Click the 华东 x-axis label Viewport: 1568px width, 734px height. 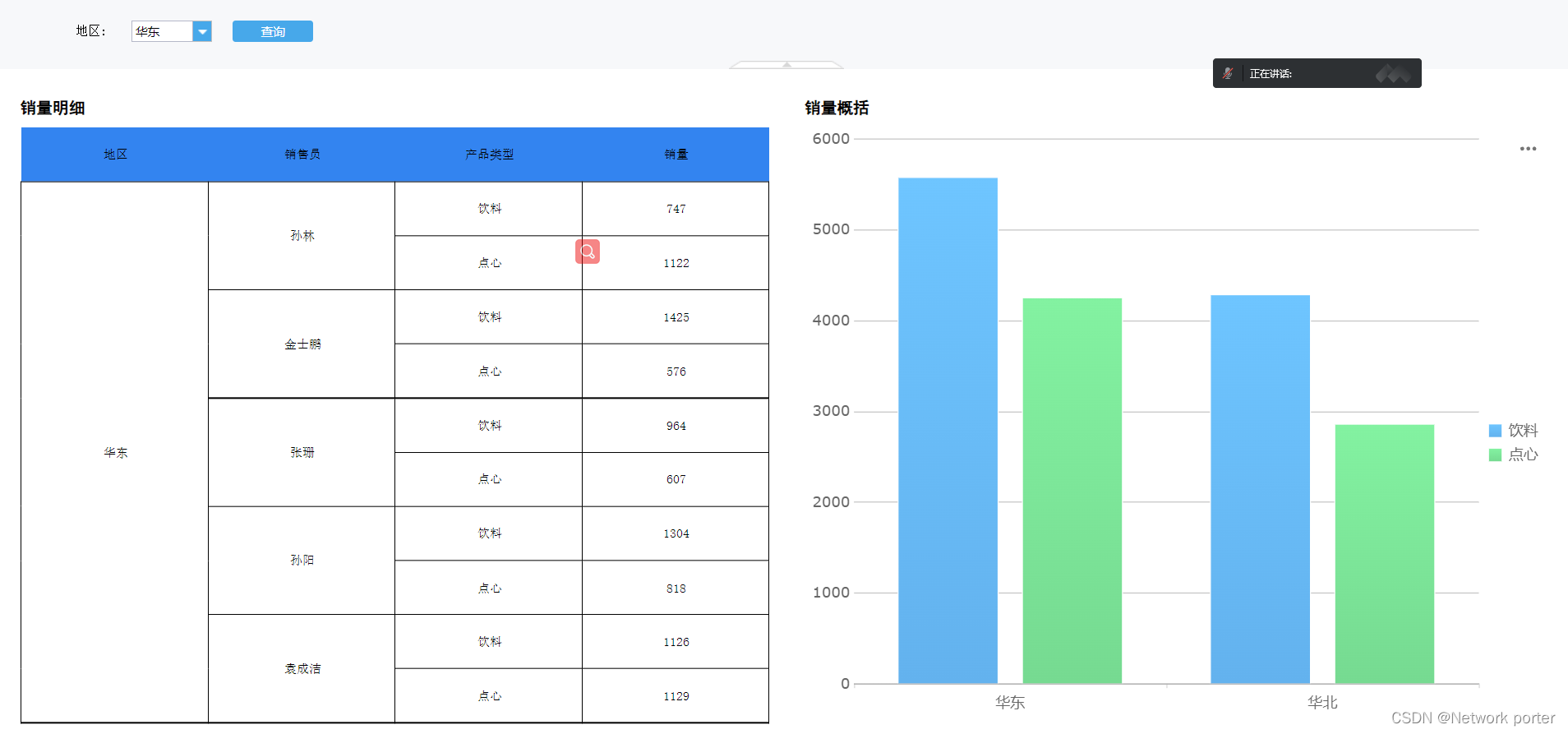tap(1010, 703)
